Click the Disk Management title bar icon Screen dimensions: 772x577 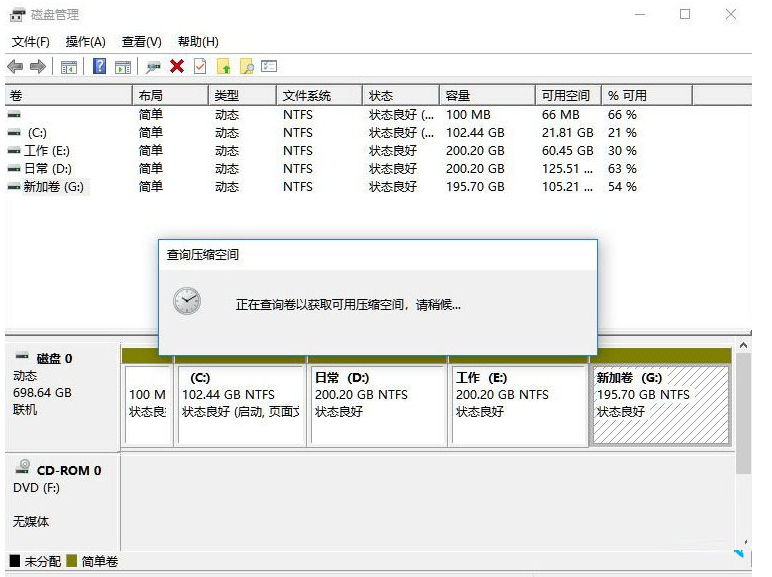(17, 15)
